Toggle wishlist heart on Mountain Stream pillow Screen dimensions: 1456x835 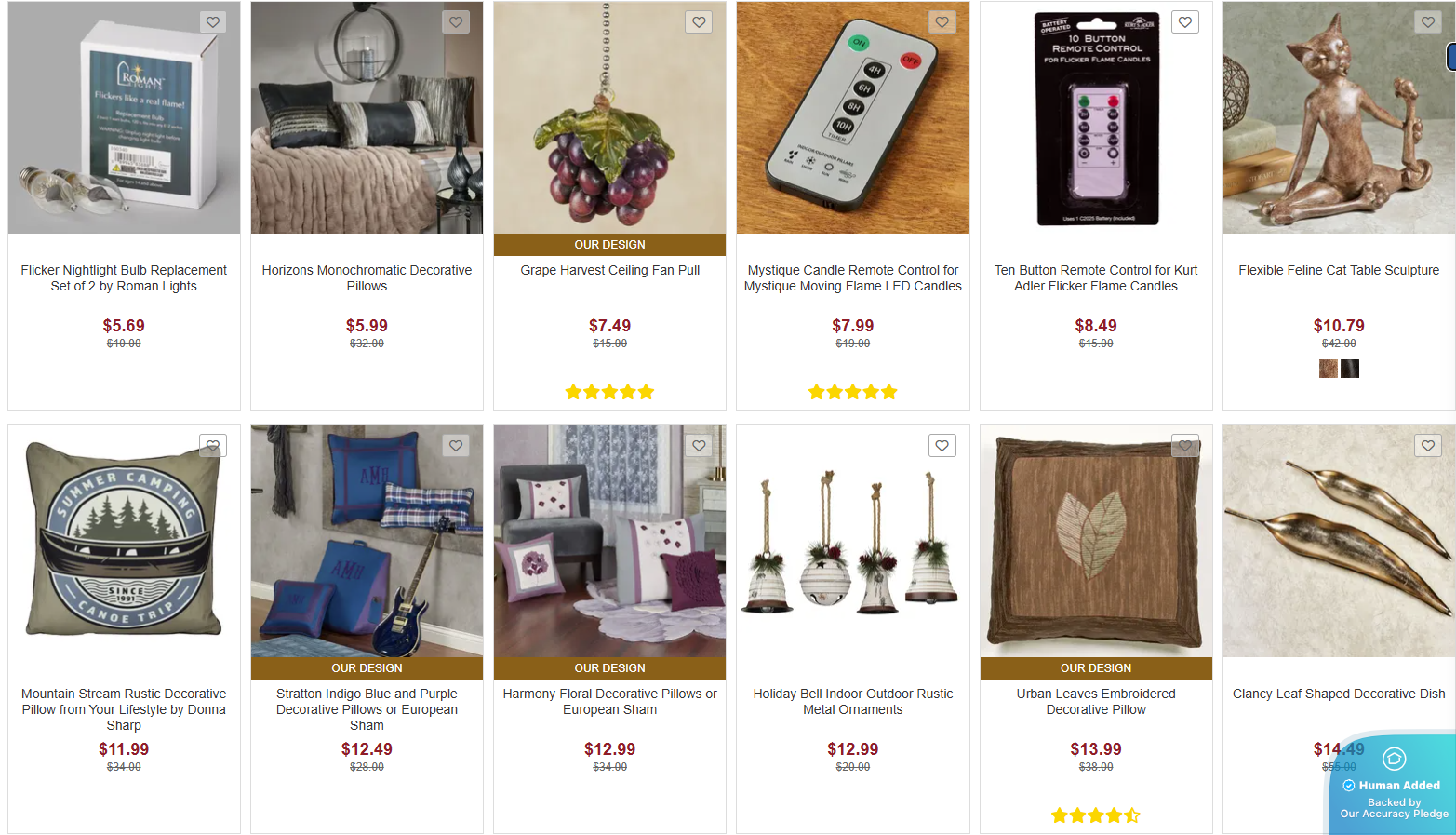pyautogui.click(x=213, y=446)
